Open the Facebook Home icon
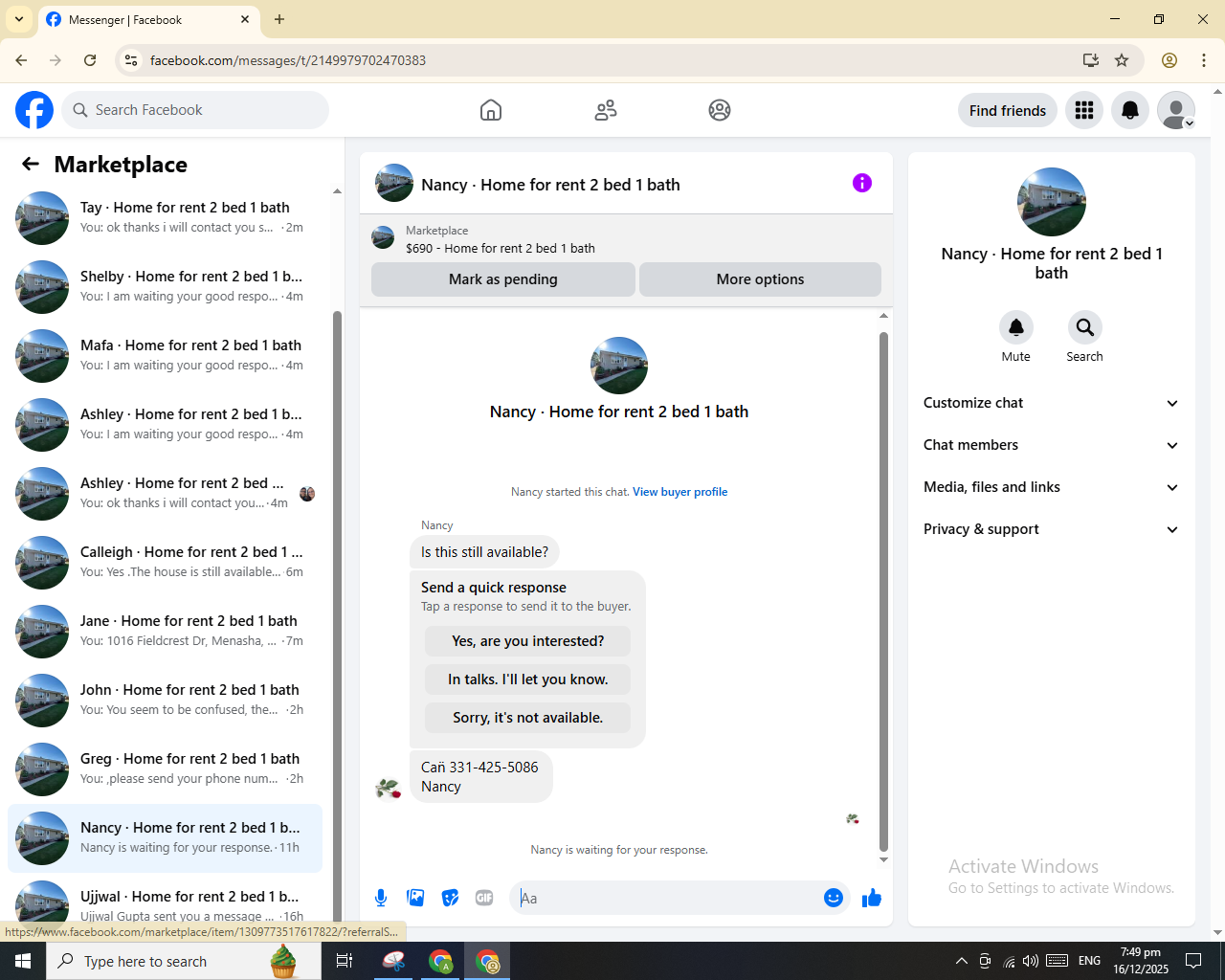The image size is (1225, 980). [x=491, y=110]
